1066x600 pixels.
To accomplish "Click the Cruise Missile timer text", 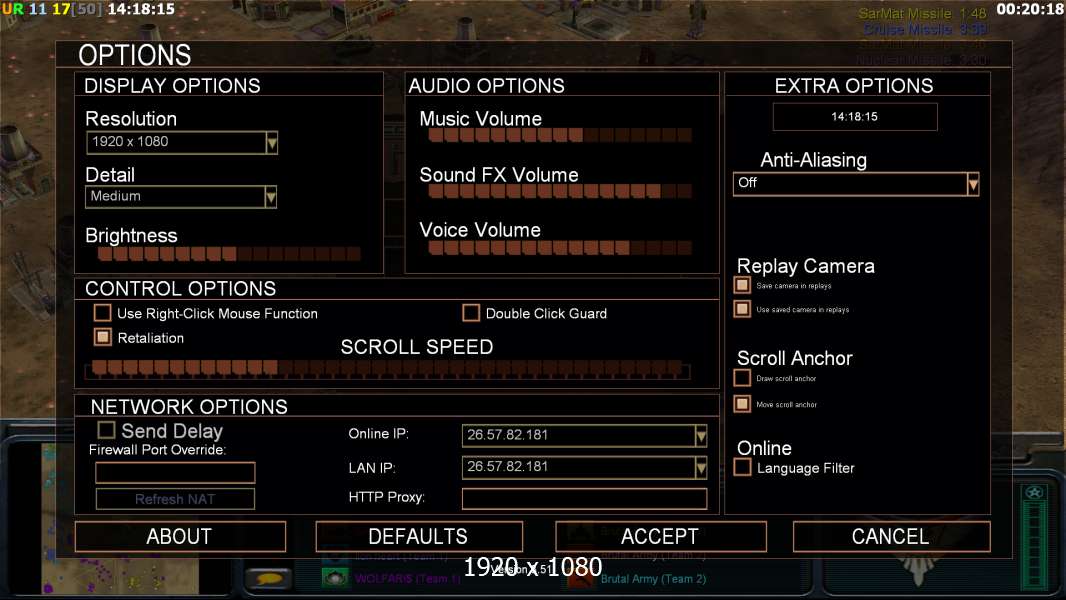I will 925,29.
